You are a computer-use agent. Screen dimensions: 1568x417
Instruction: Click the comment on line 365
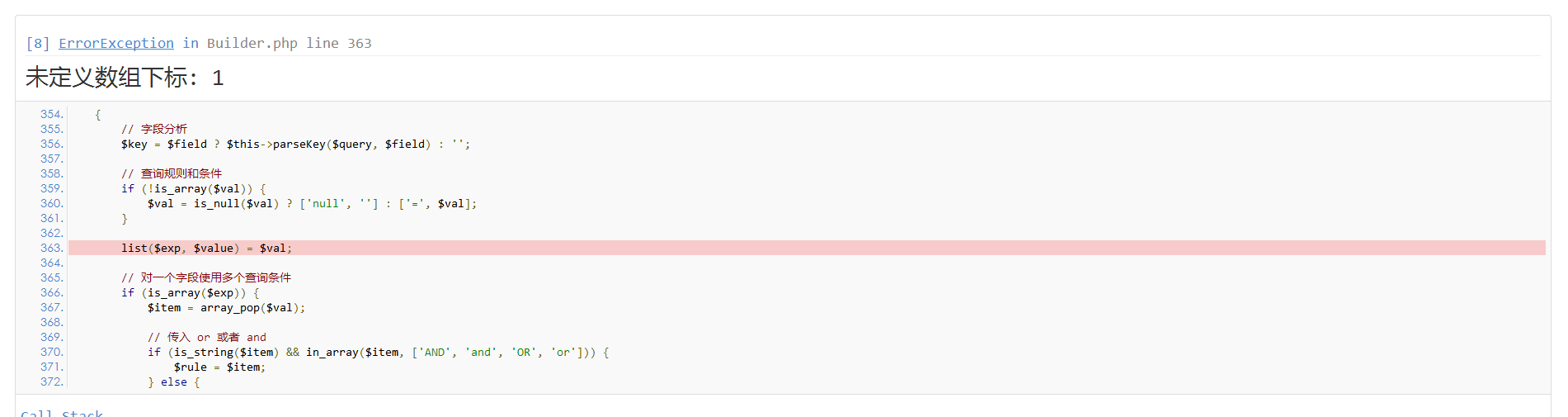(x=206, y=277)
